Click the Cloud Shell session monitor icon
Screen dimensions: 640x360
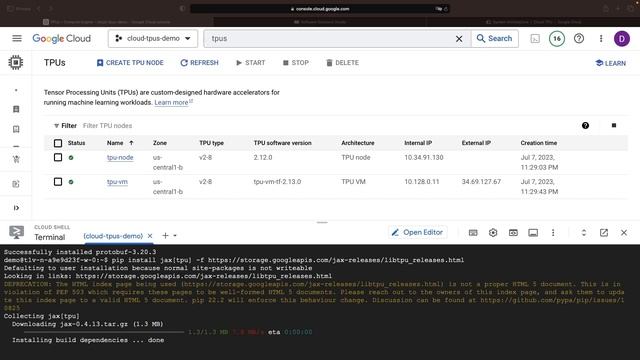[x=533, y=233]
